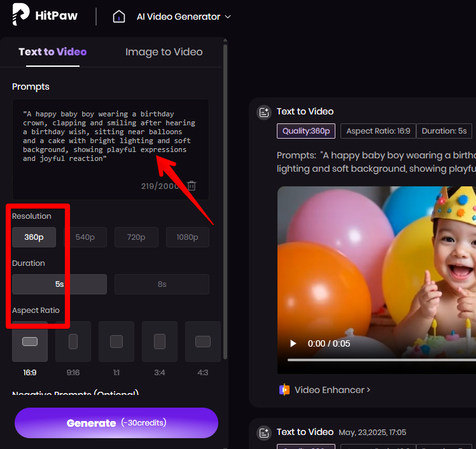Switch to the Text to Video tab
Viewport: 476px width, 449px height.
coord(53,52)
